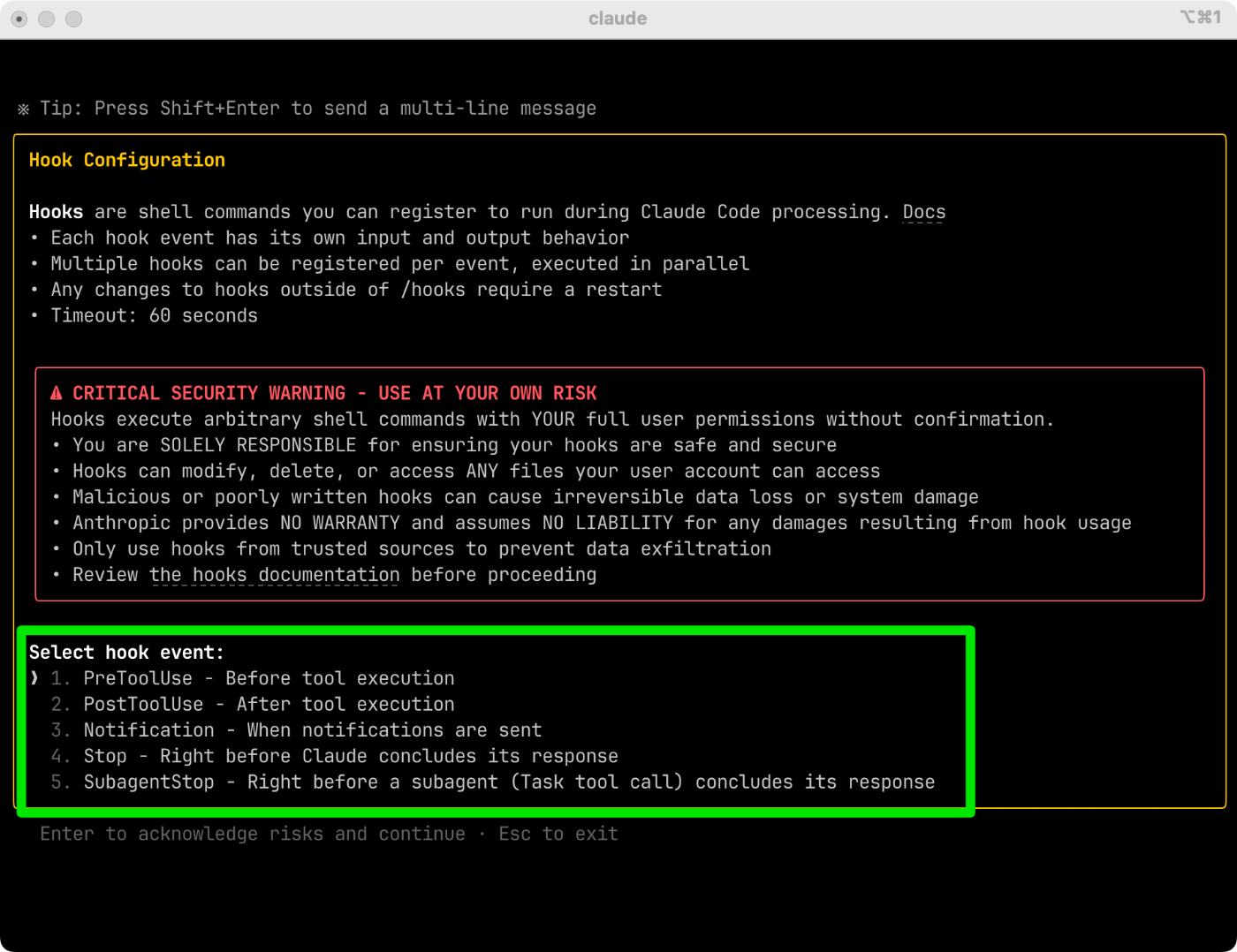1237x952 pixels.
Task: Click the ⌥⌘1 shortcut indicator
Action: point(1200,17)
